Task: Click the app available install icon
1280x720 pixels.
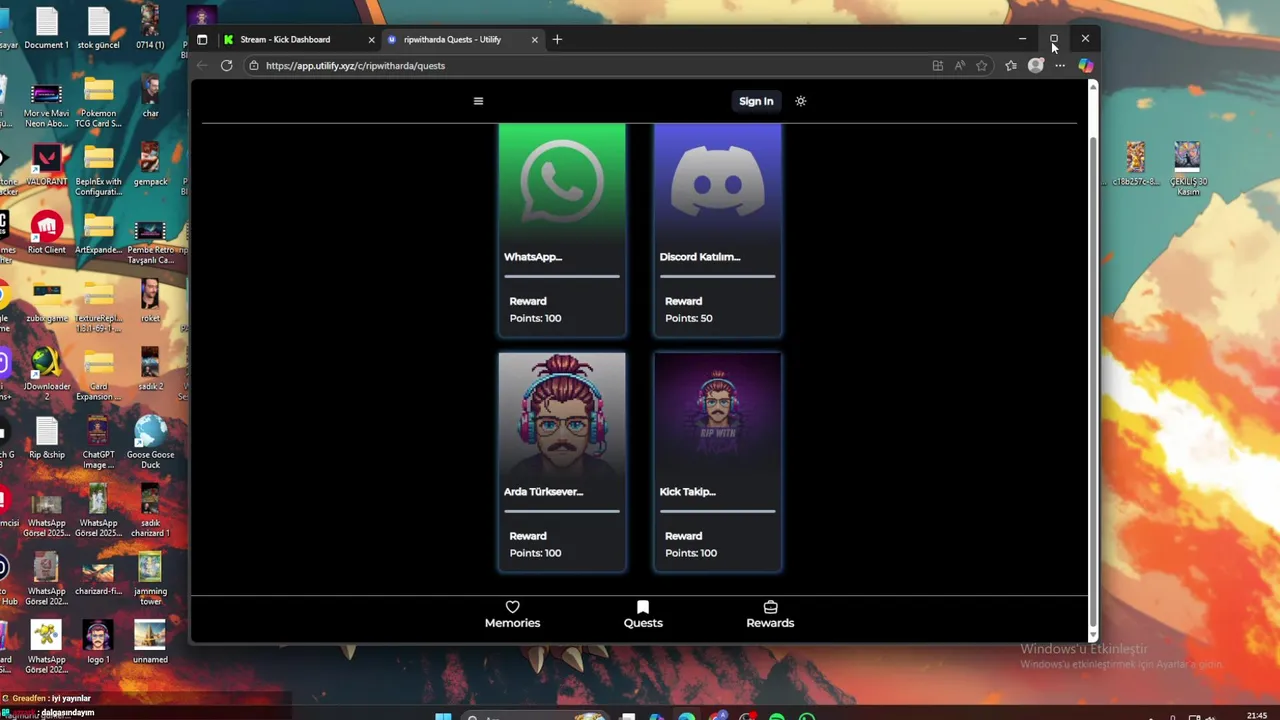Action: click(937, 66)
